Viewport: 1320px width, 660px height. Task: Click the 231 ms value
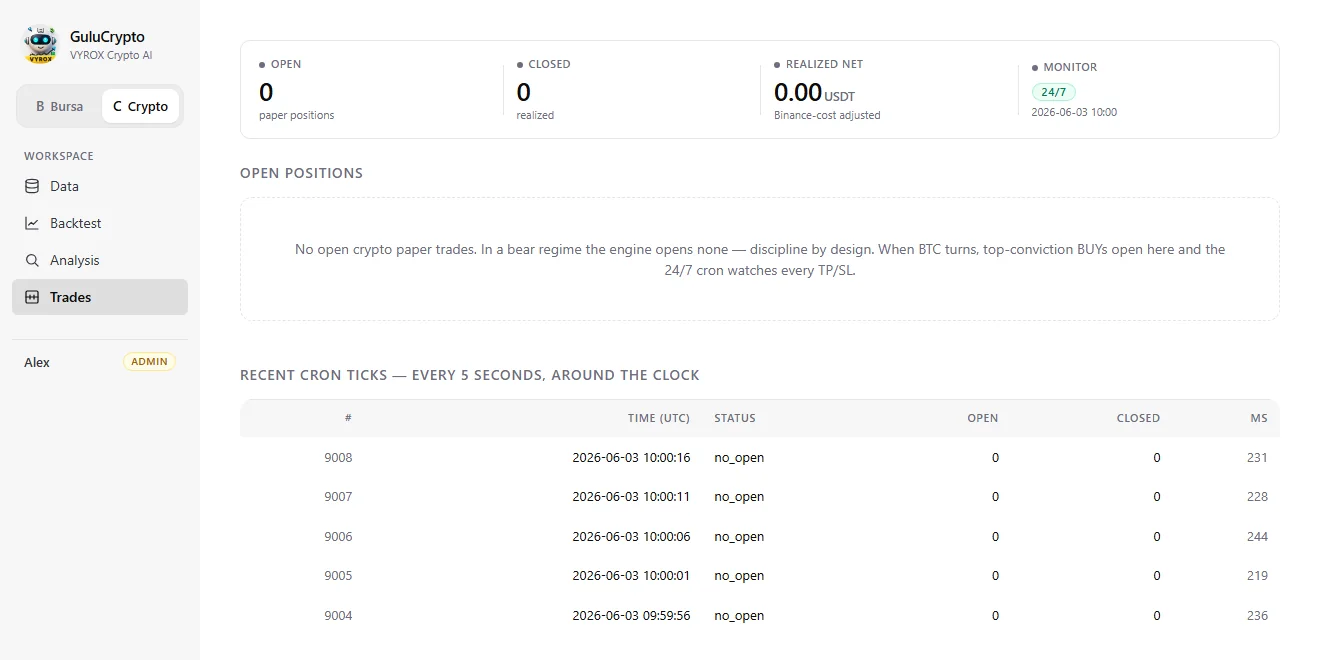[1257, 457]
